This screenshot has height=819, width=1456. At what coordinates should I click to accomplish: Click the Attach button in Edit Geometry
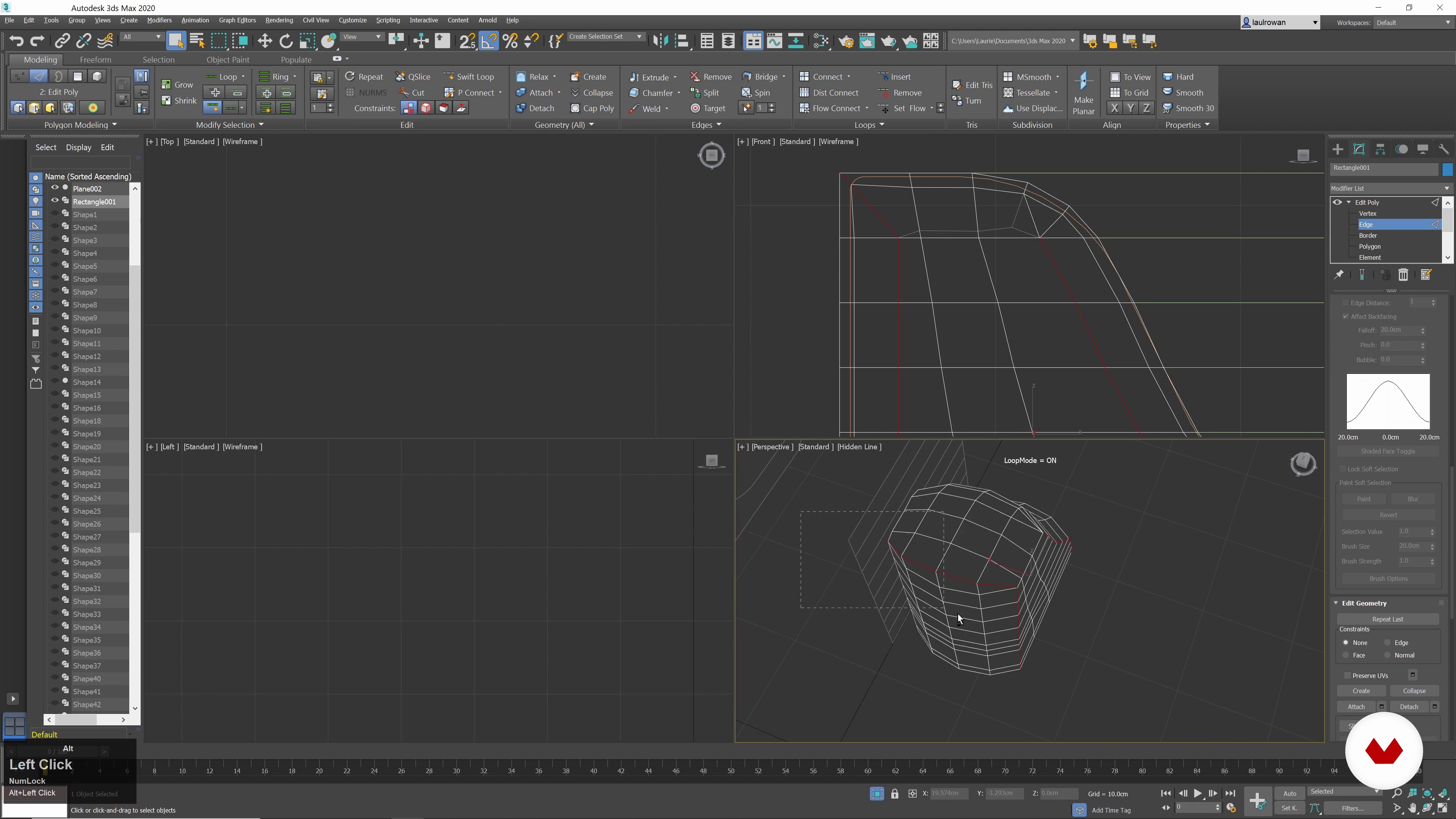coord(1356,706)
